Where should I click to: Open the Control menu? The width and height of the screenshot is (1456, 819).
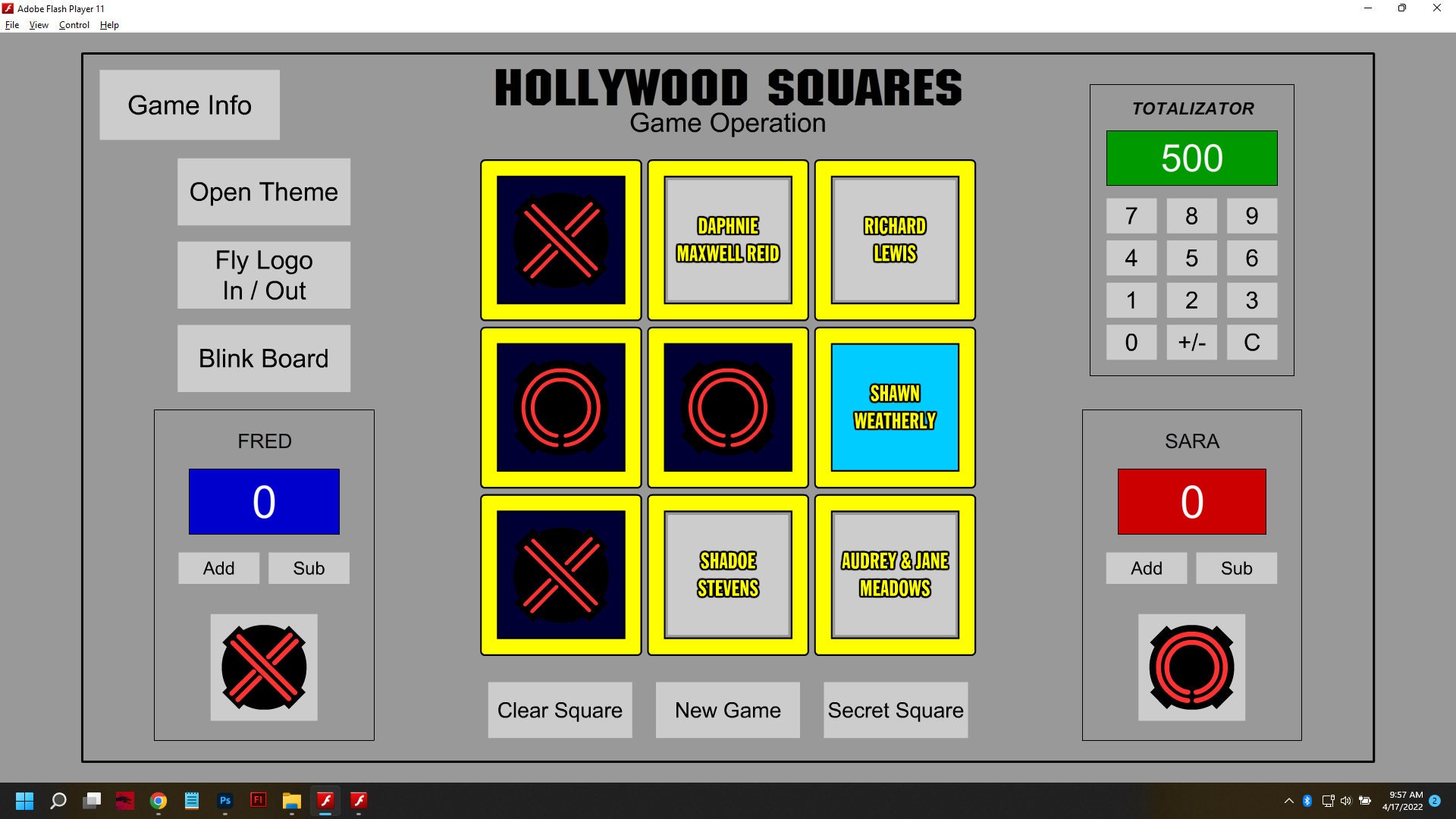click(74, 24)
